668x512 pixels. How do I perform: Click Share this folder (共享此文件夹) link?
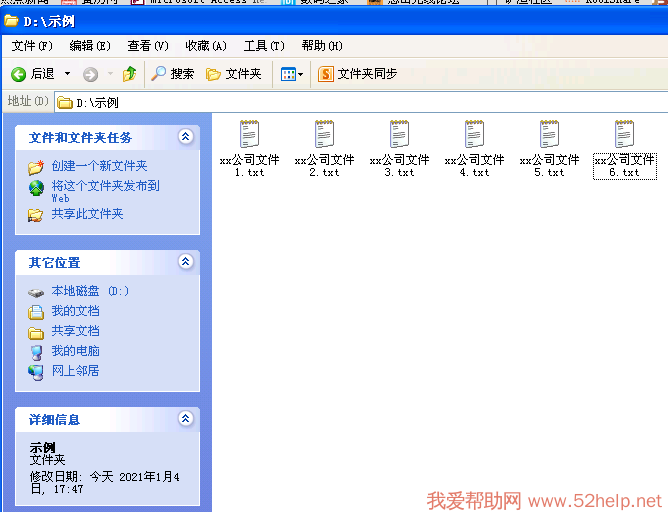(87, 214)
